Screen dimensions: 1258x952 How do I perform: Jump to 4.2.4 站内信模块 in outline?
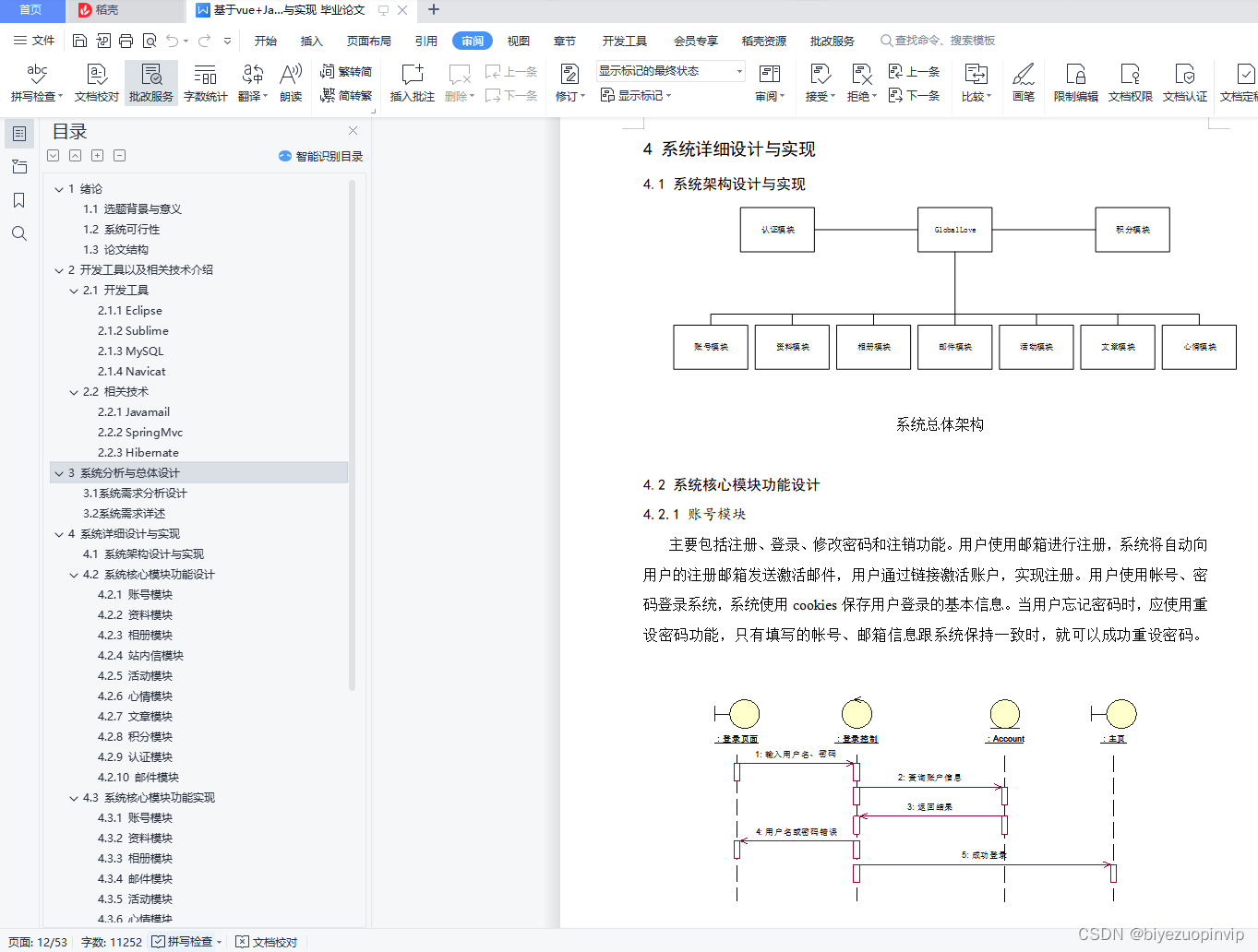tap(140, 656)
